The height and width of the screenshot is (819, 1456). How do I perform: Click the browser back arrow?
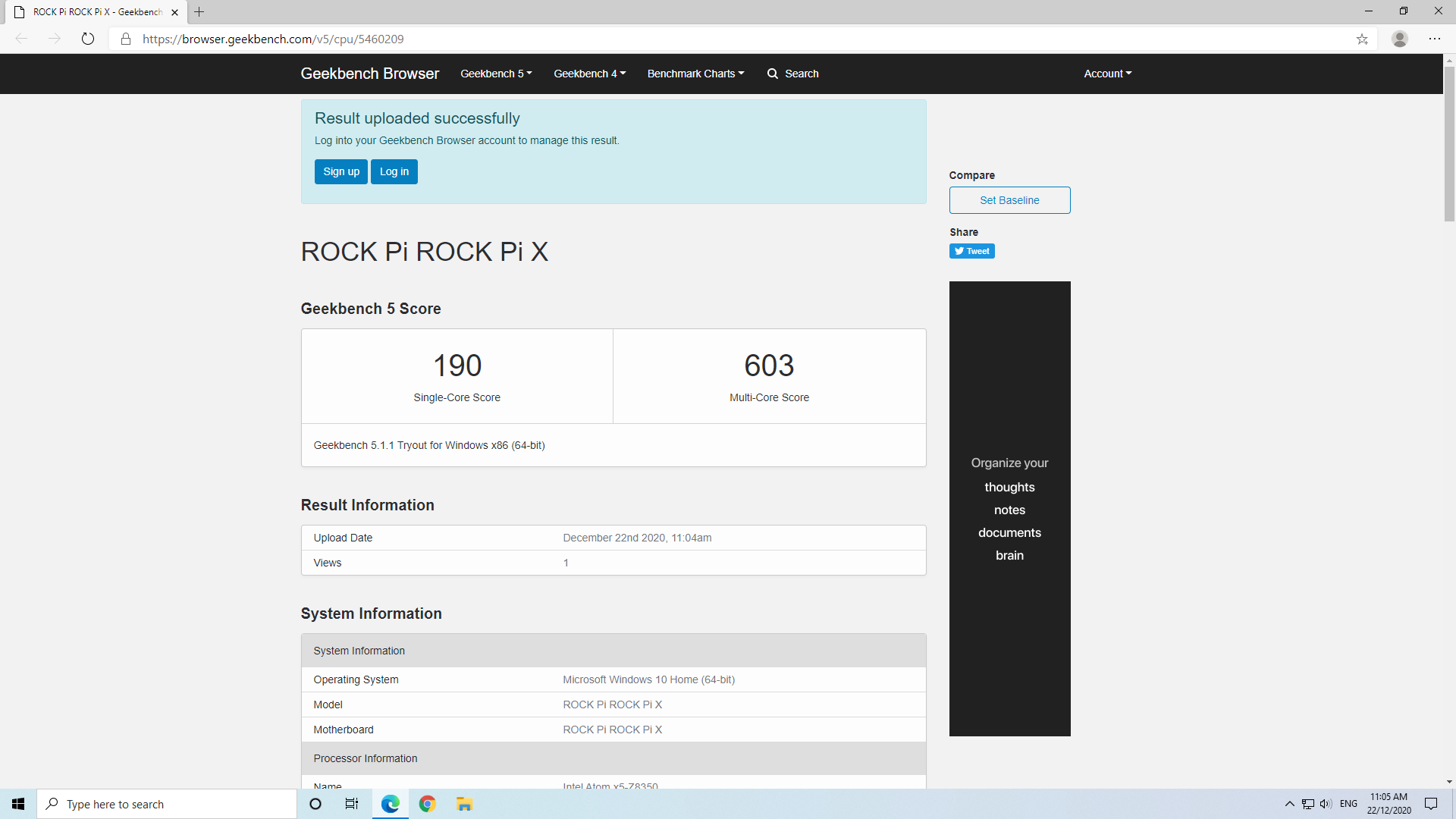pos(21,39)
